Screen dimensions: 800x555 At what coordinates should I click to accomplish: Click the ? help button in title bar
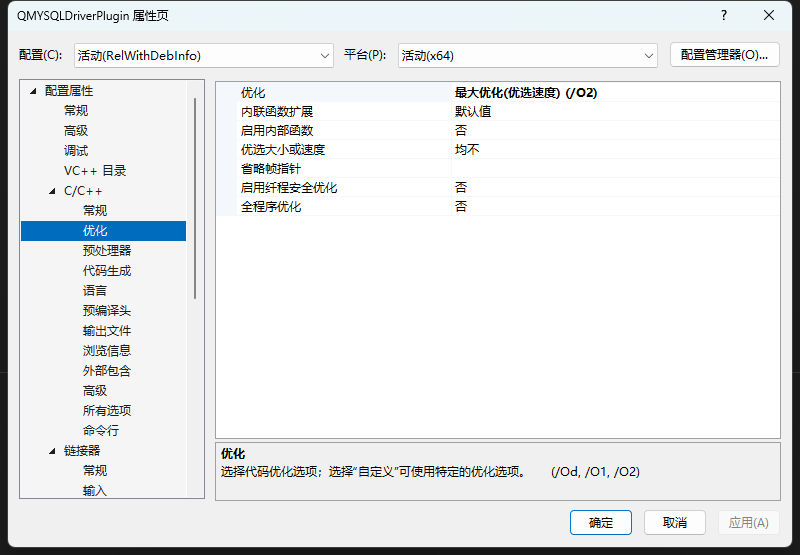point(723,15)
